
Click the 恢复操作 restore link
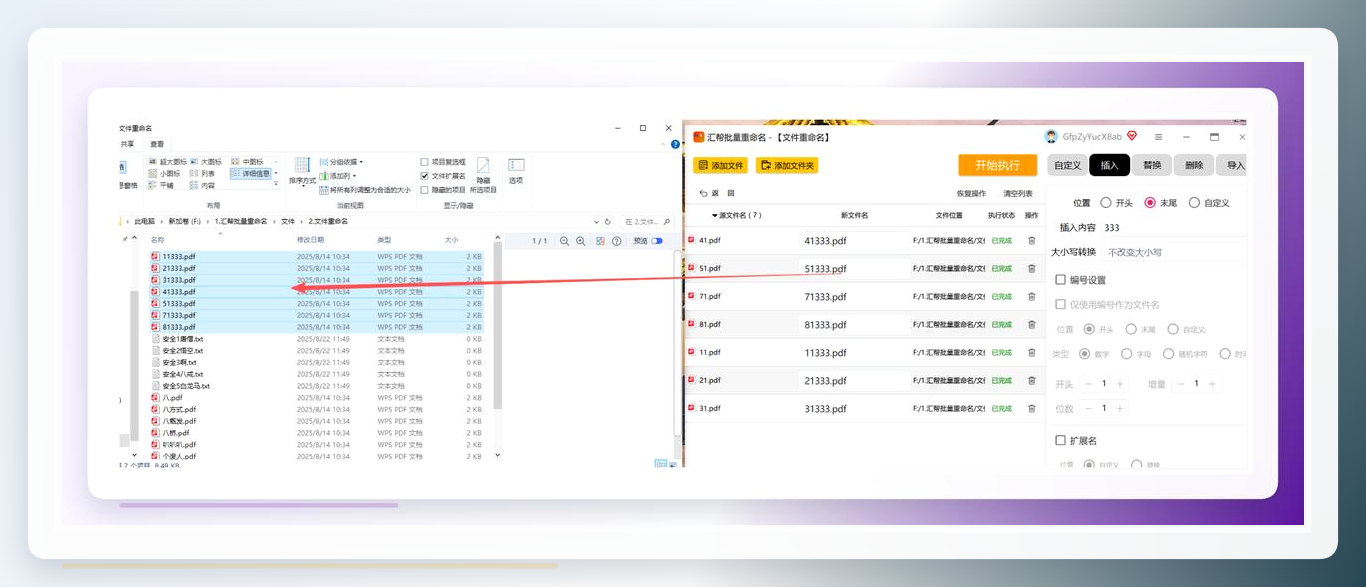[x=971, y=193]
